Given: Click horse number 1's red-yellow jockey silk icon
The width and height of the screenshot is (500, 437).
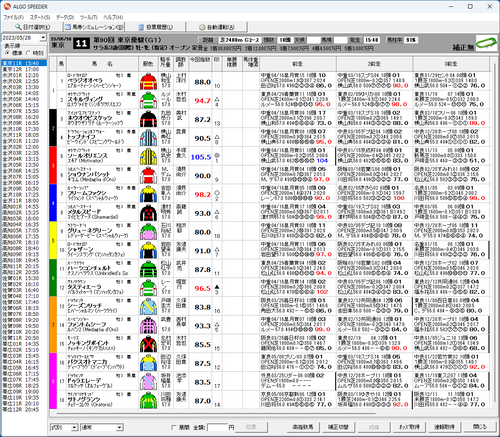Looking at the screenshot, I should click(x=148, y=82).
